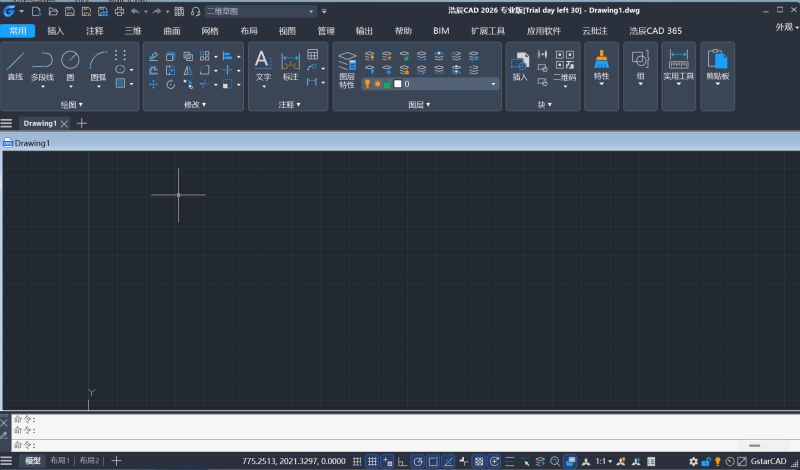
Task: Add a new layout with plus button
Action: coord(116,461)
